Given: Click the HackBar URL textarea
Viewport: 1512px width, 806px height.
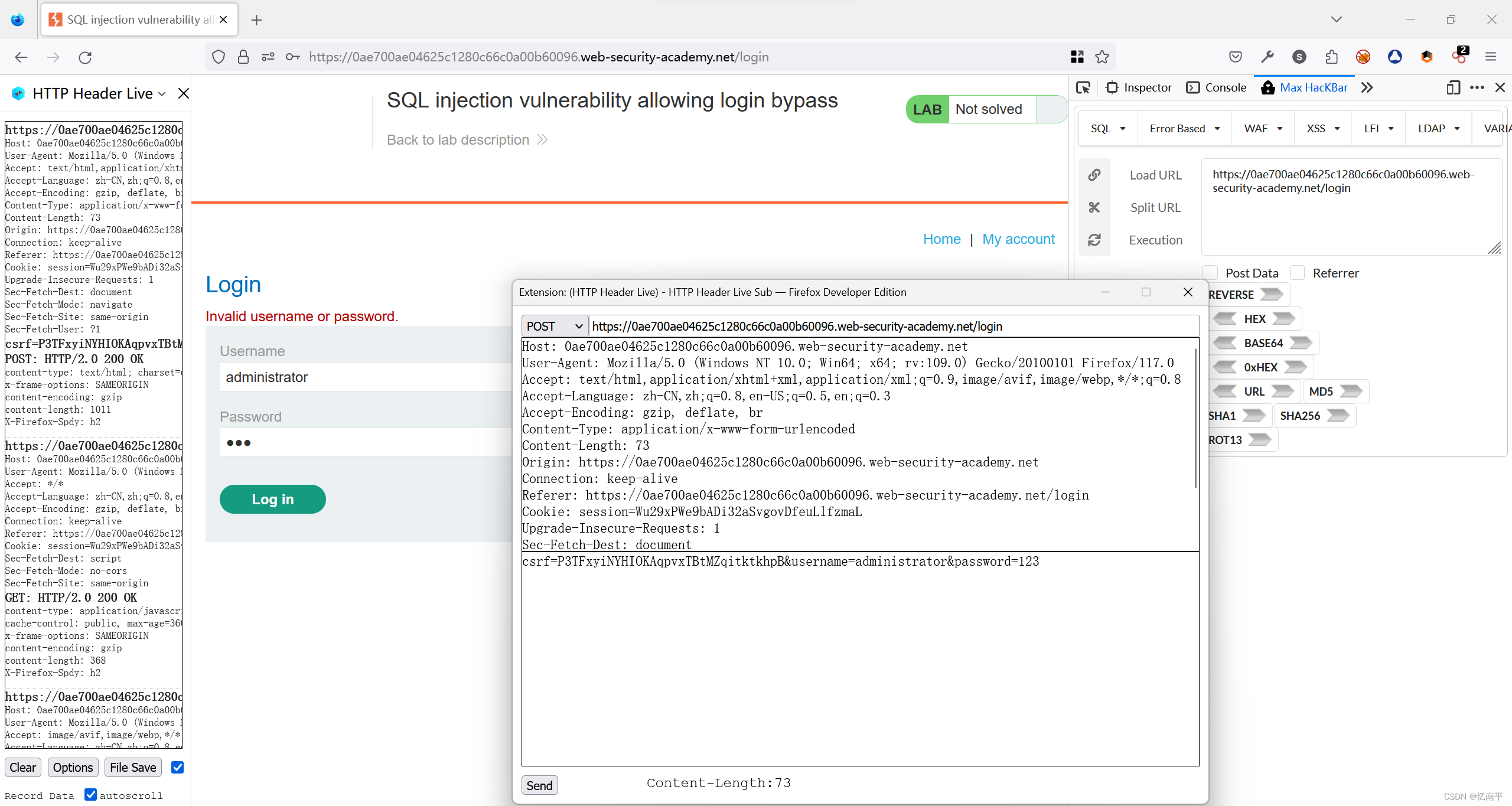Looking at the screenshot, I should point(1351,207).
